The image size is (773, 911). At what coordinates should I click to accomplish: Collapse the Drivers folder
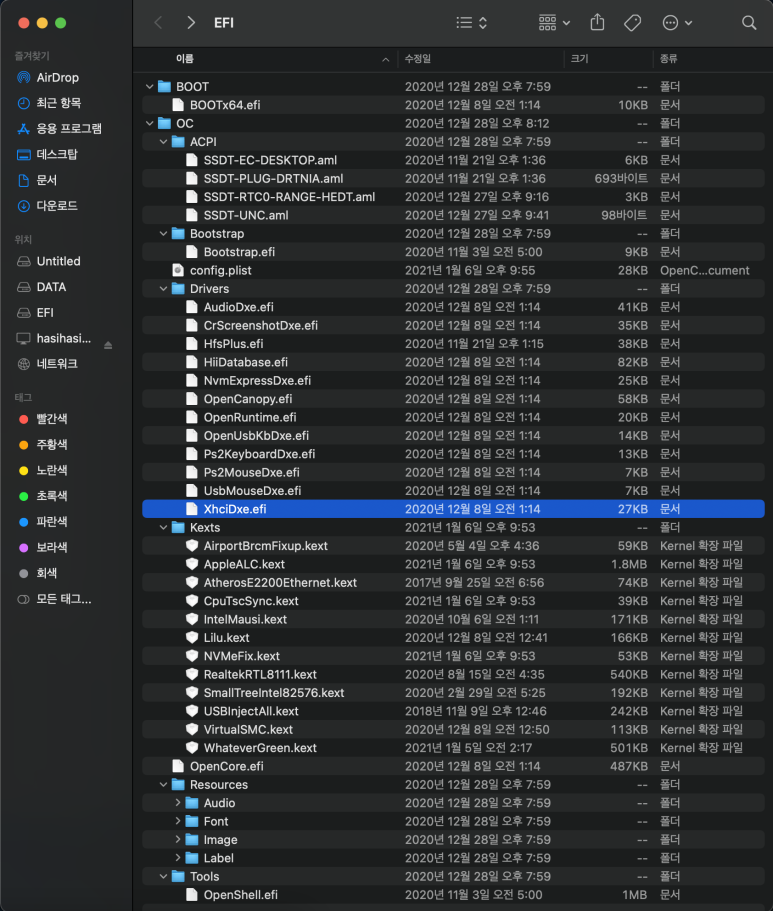[163, 288]
